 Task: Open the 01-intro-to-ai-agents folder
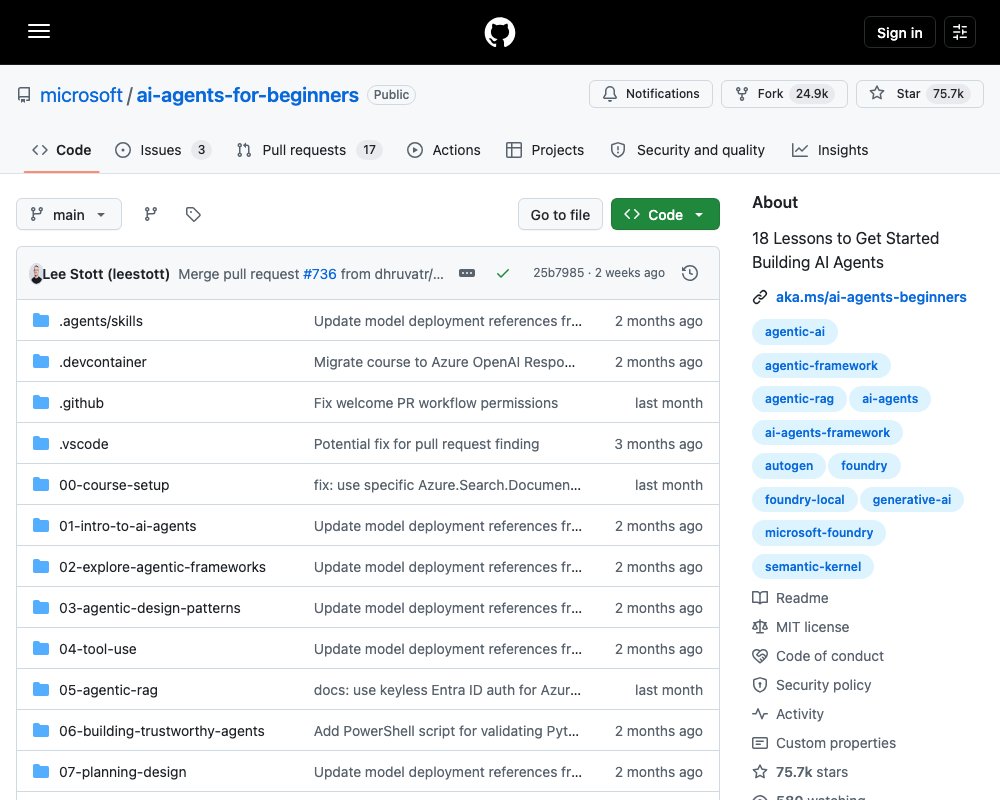[x=128, y=526]
